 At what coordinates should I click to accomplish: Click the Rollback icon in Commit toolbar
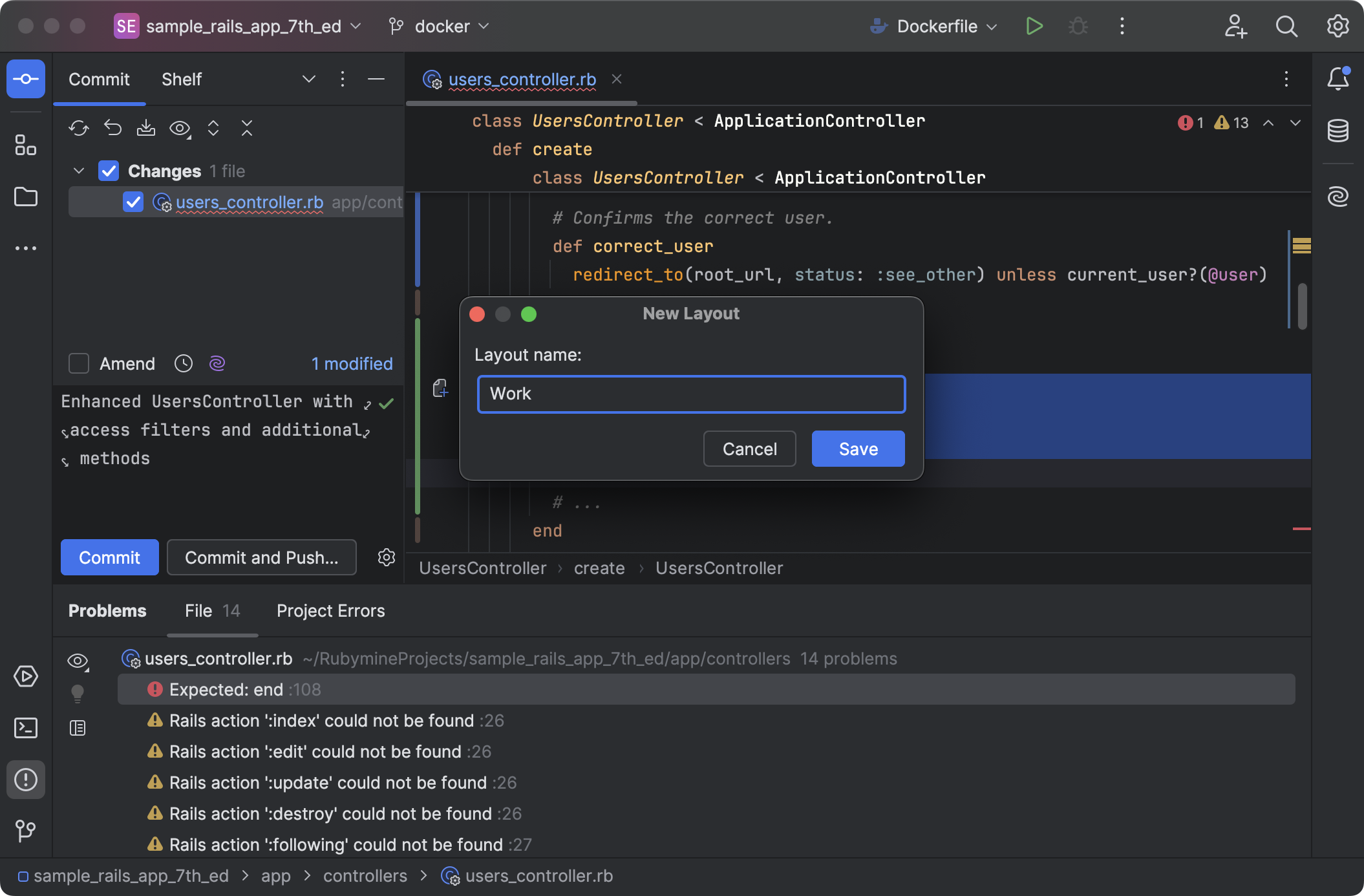click(x=112, y=128)
